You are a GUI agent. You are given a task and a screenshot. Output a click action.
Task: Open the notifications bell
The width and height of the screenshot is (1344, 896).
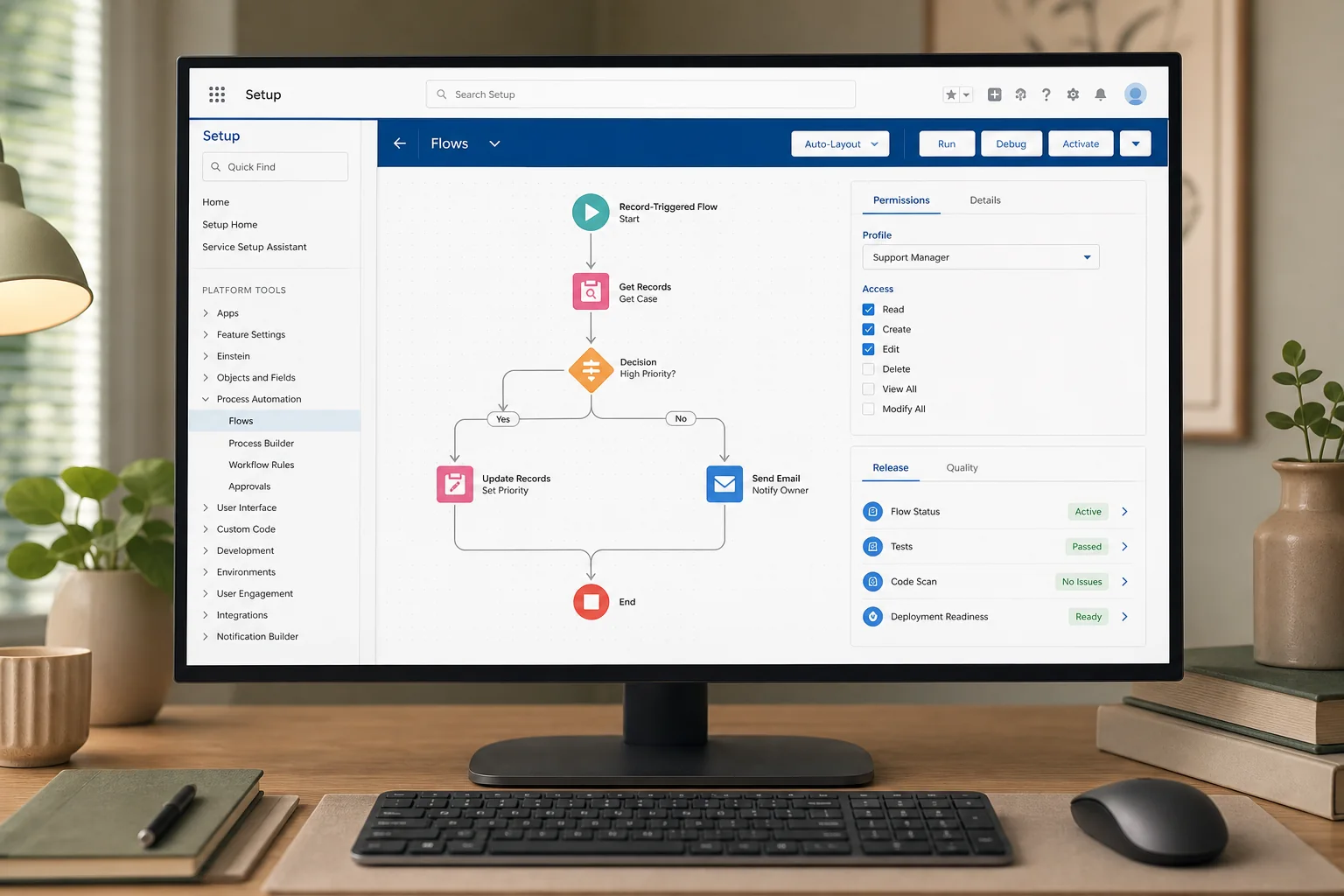1101,94
